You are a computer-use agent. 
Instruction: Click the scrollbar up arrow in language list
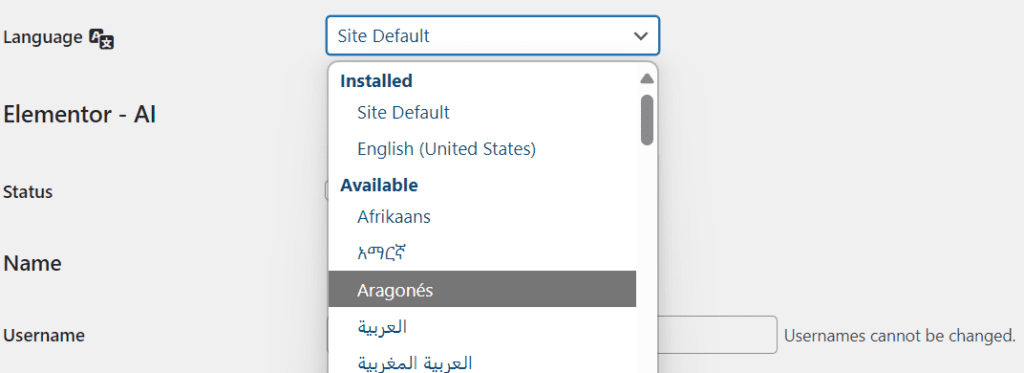pyautogui.click(x=647, y=79)
